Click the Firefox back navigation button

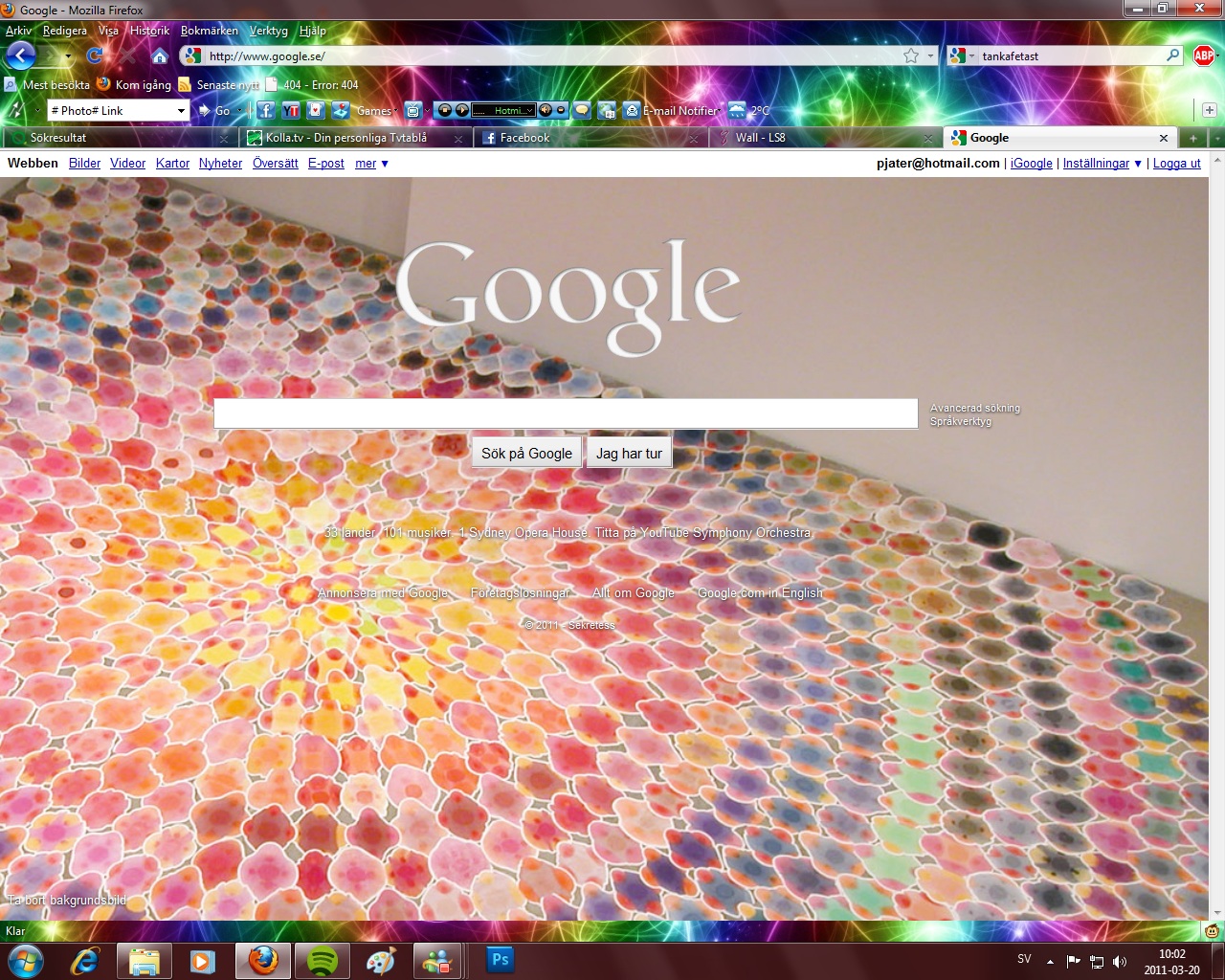[21, 56]
